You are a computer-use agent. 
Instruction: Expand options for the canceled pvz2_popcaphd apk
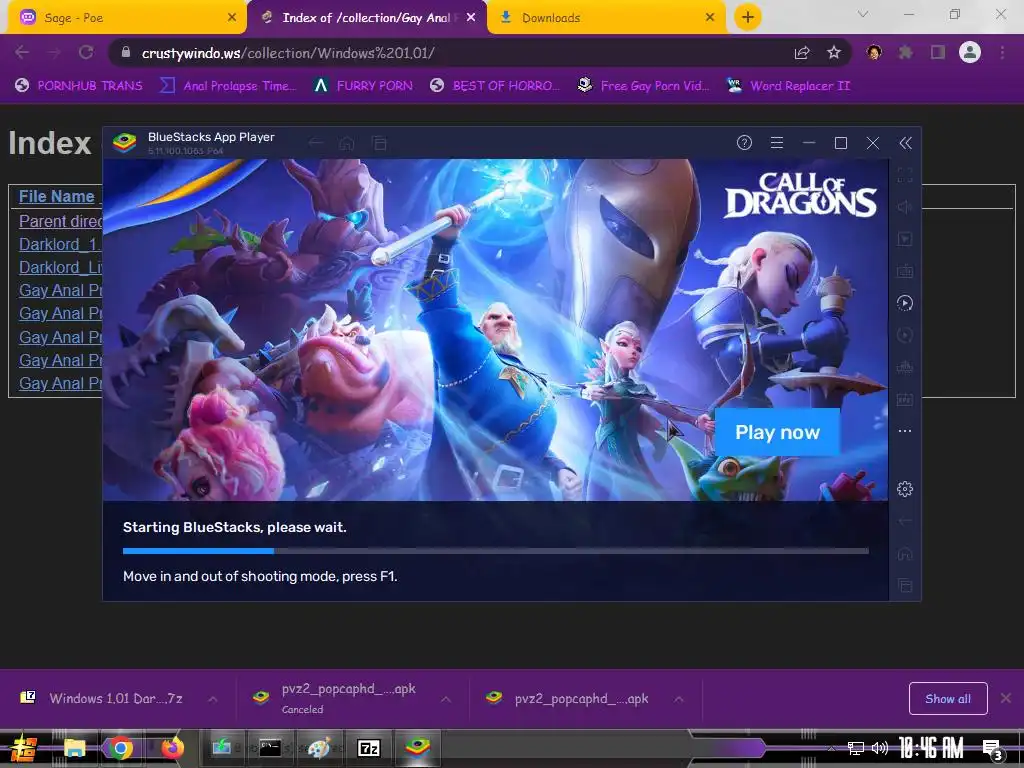pyautogui.click(x=446, y=699)
